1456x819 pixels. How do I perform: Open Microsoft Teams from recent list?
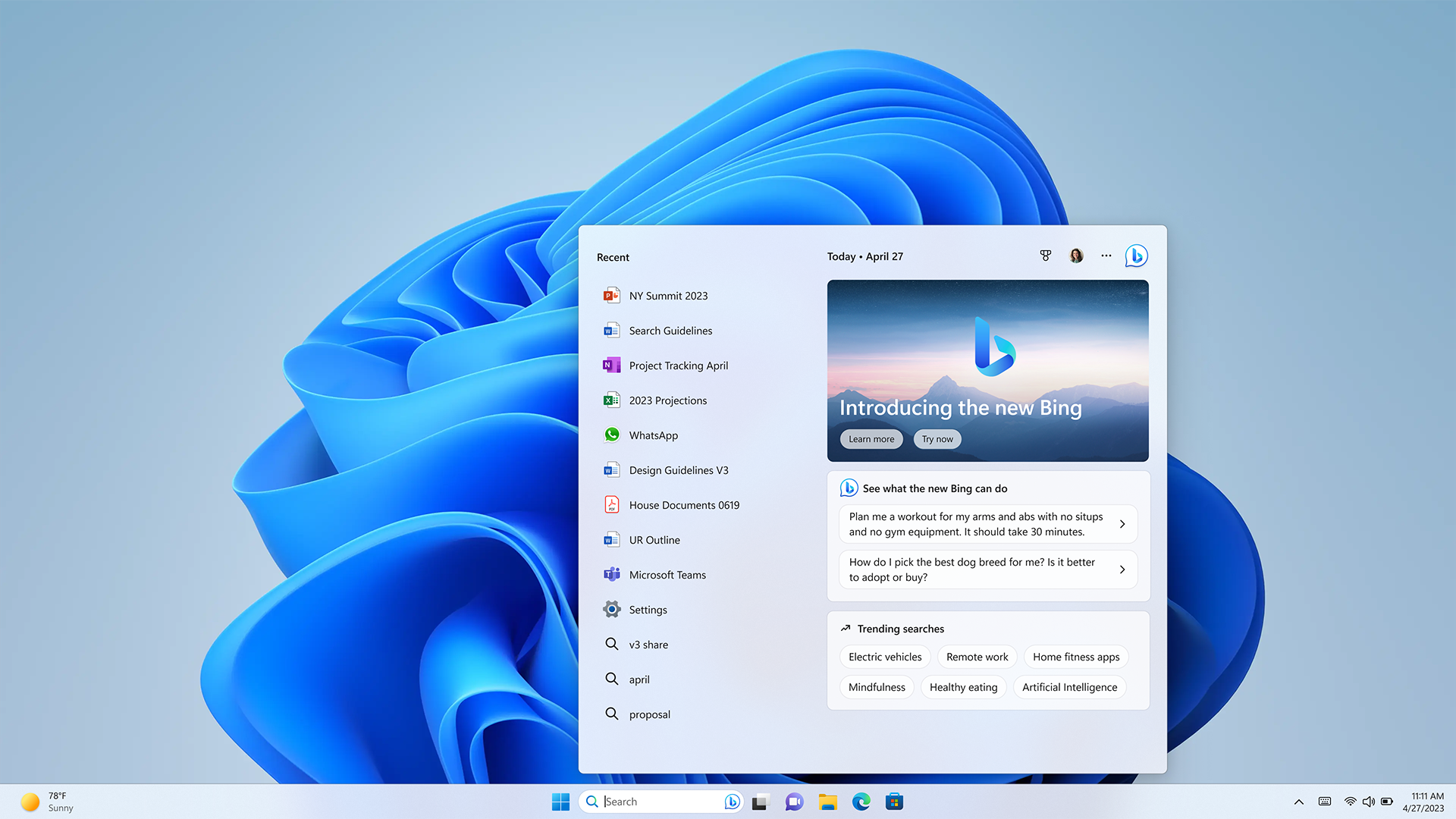tap(666, 574)
